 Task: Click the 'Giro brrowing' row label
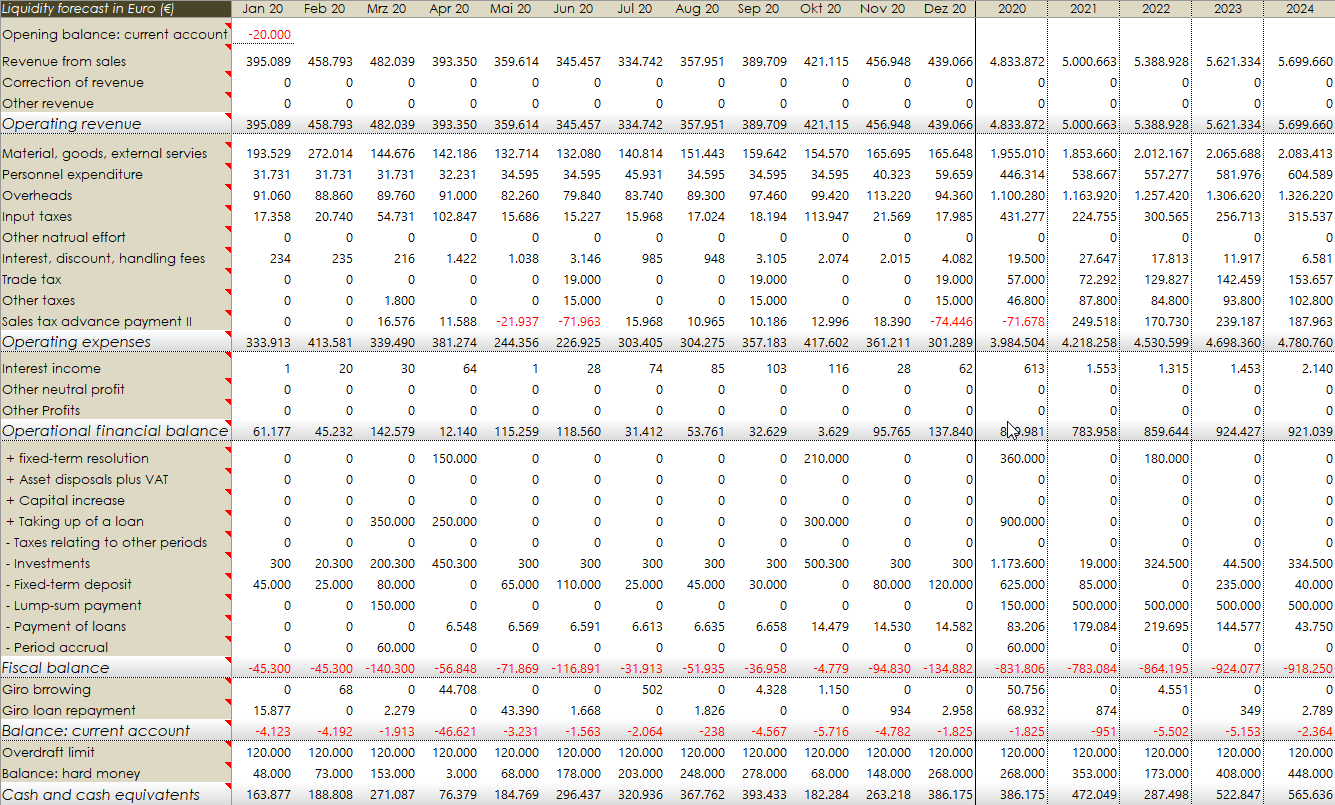pyautogui.click(x=46, y=690)
